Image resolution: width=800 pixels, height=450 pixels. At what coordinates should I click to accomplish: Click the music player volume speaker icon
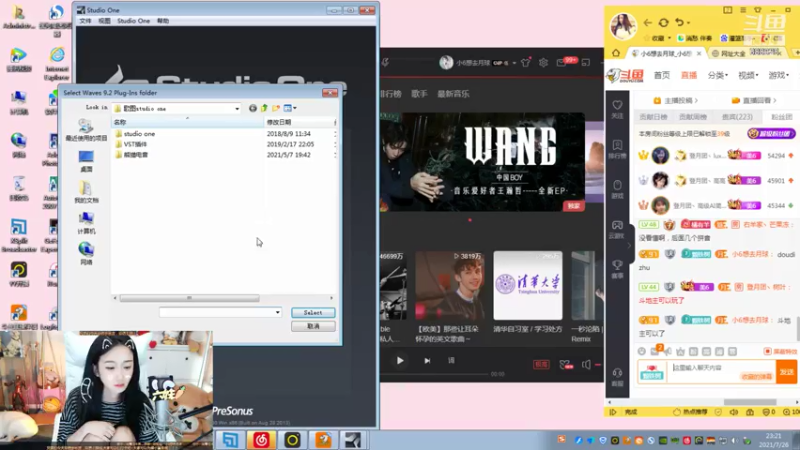pos(586,364)
